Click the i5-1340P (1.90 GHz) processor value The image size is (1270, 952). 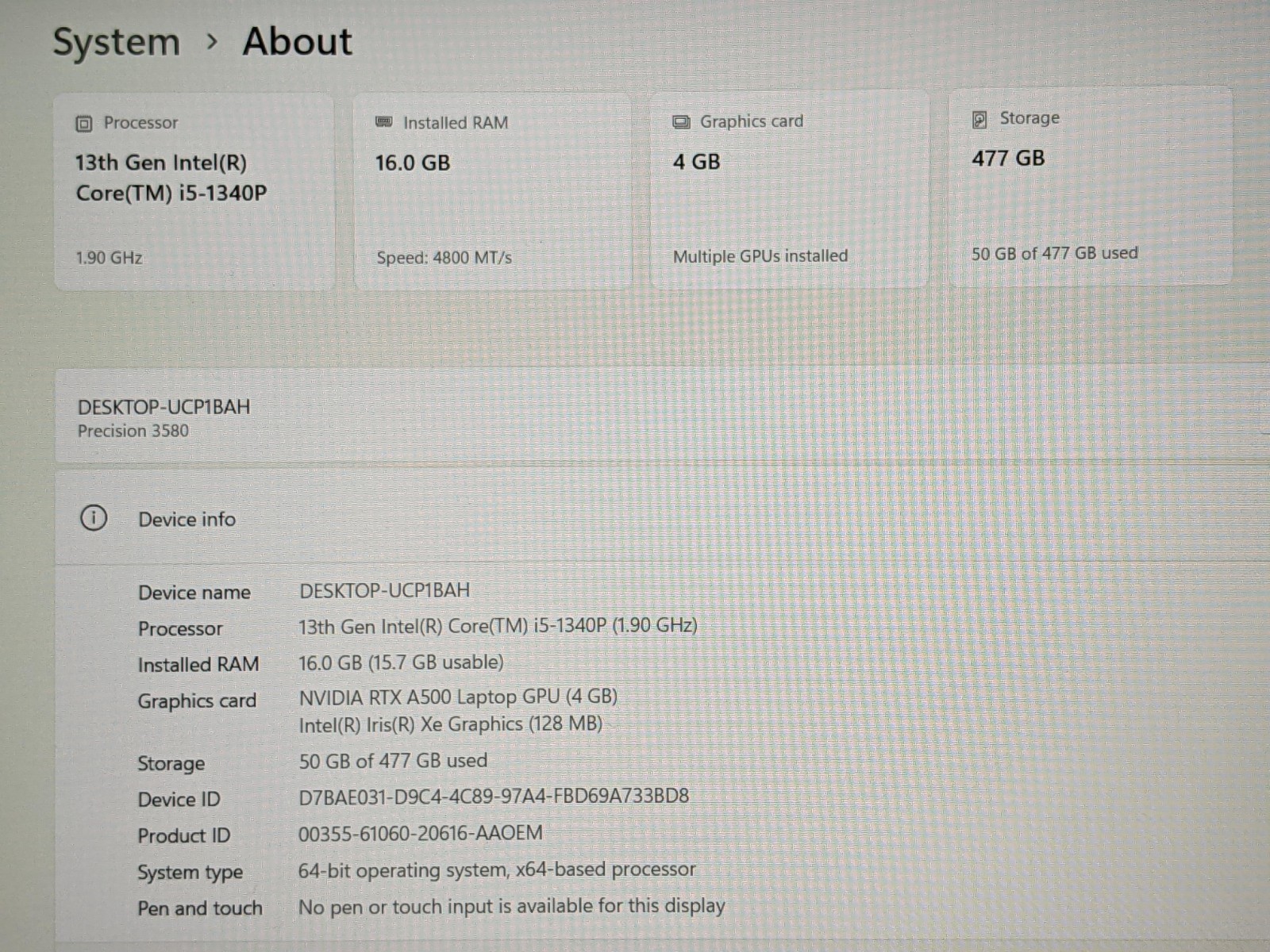(x=498, y=626)
